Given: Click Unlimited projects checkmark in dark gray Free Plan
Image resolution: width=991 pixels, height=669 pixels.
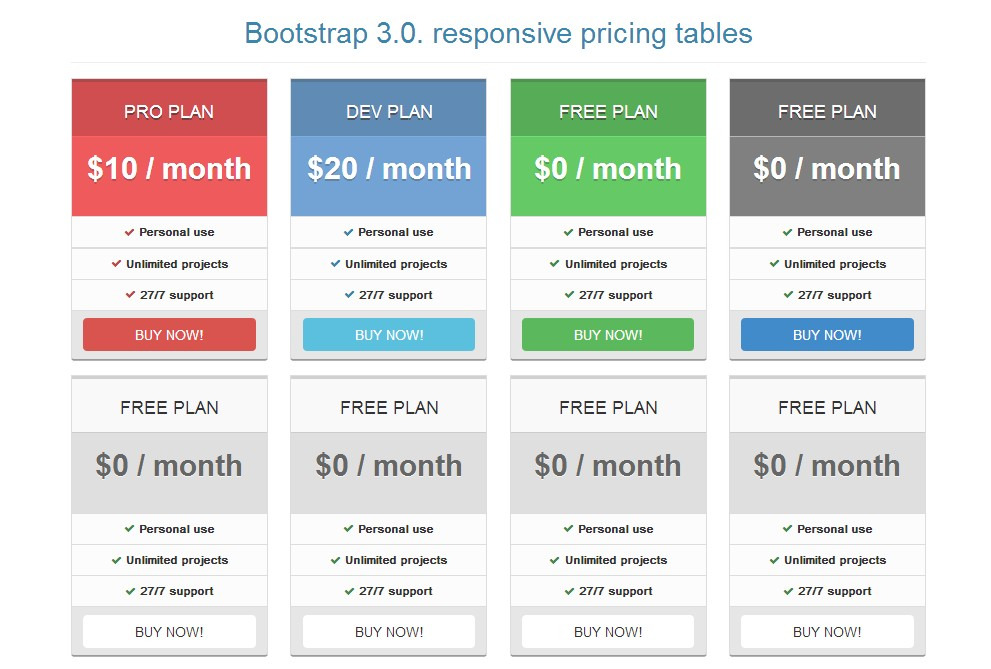Looking at the screenshot, I should point(774,264).
